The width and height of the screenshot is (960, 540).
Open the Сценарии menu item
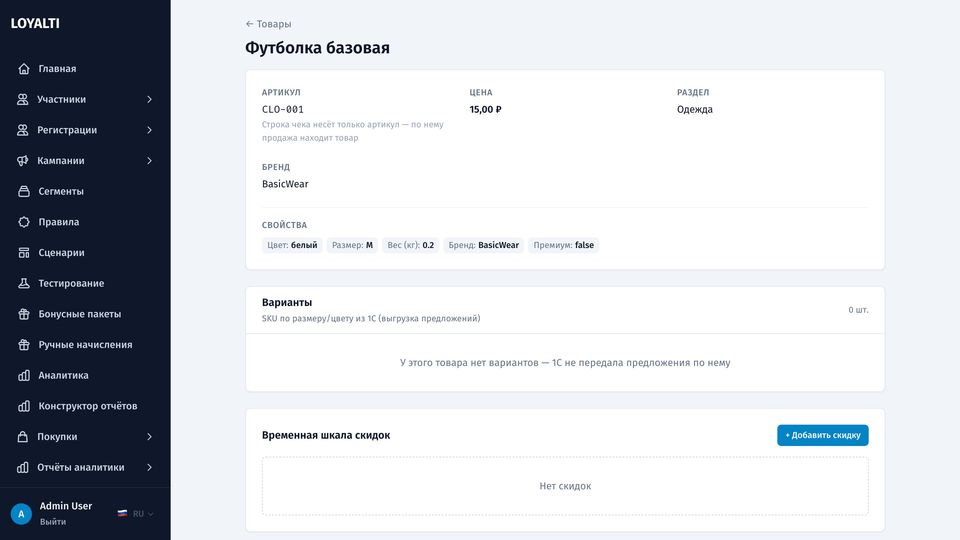pos(85,252)
